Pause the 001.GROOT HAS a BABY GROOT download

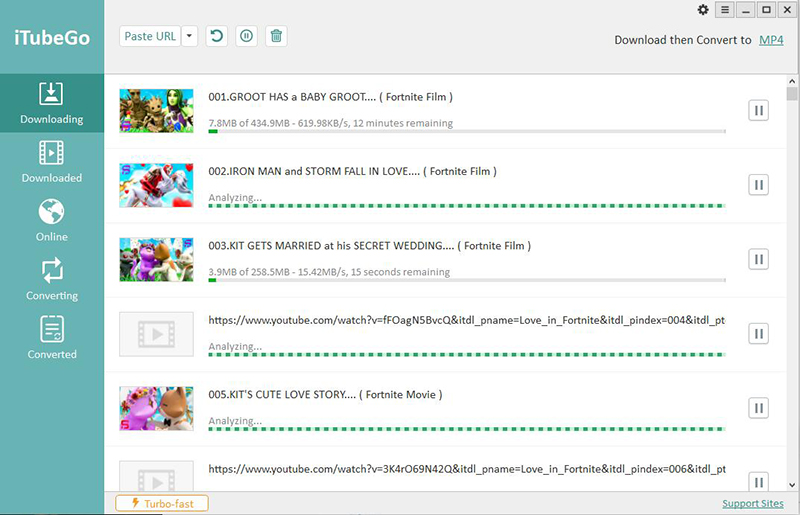pos(759,110)
